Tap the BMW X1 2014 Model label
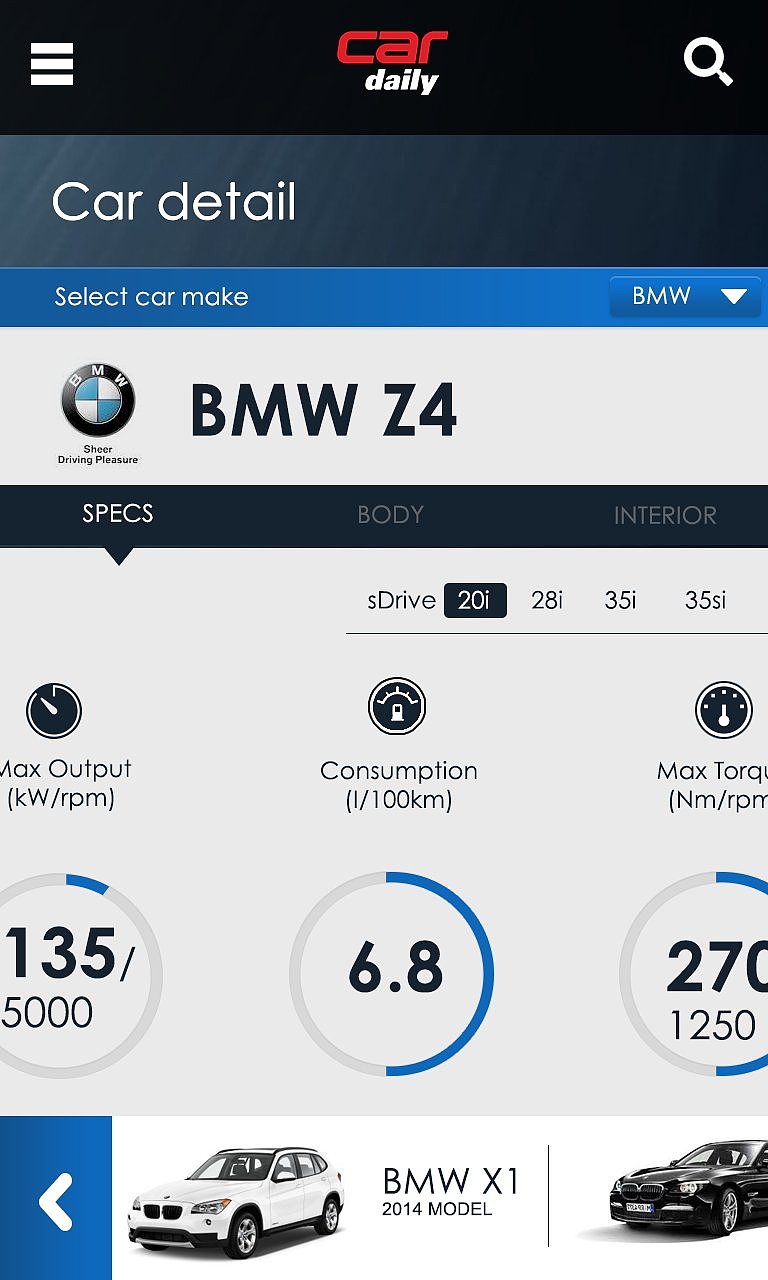The image size is (768, 1280). click(452, 1192)
